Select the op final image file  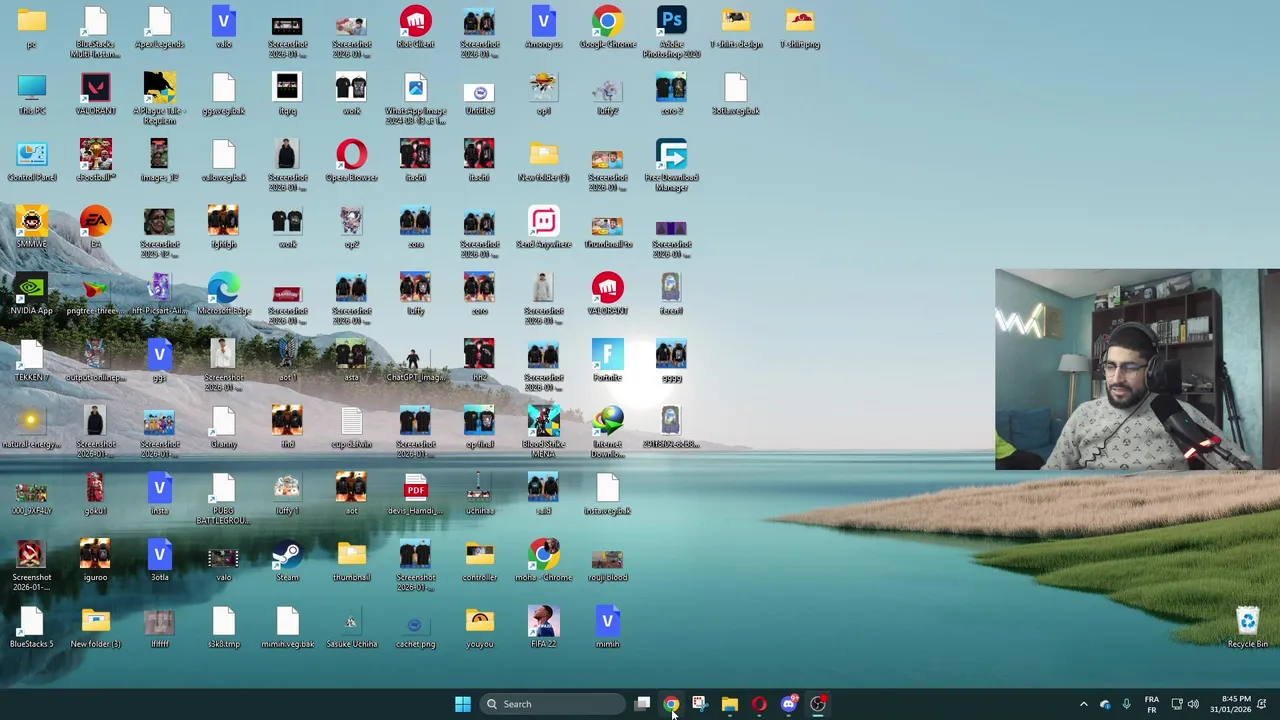pos(479,428)
